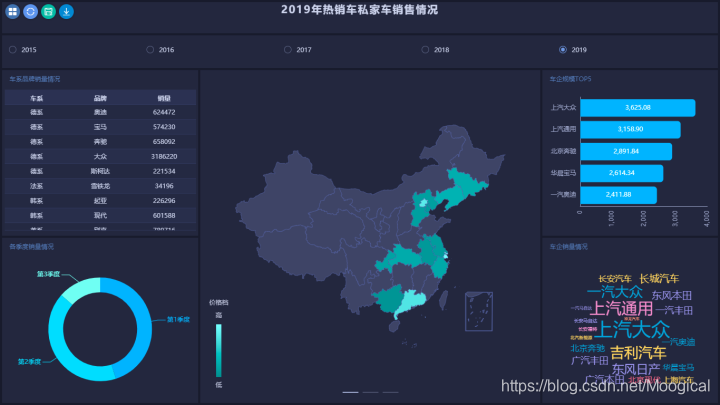Click 北京奔驰 in the word cloud

[588, 349]
